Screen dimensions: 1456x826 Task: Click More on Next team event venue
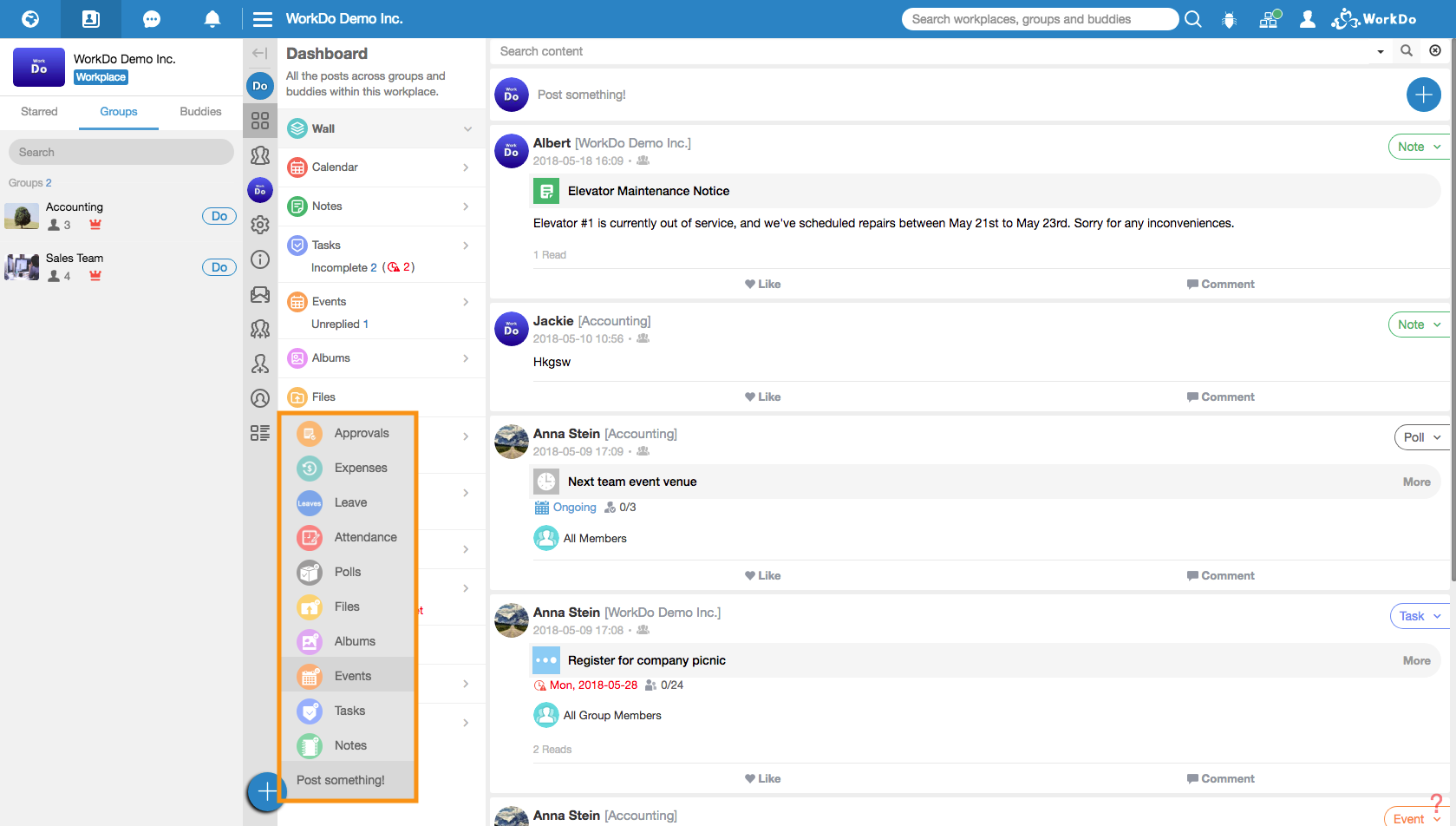point(1417,482)
